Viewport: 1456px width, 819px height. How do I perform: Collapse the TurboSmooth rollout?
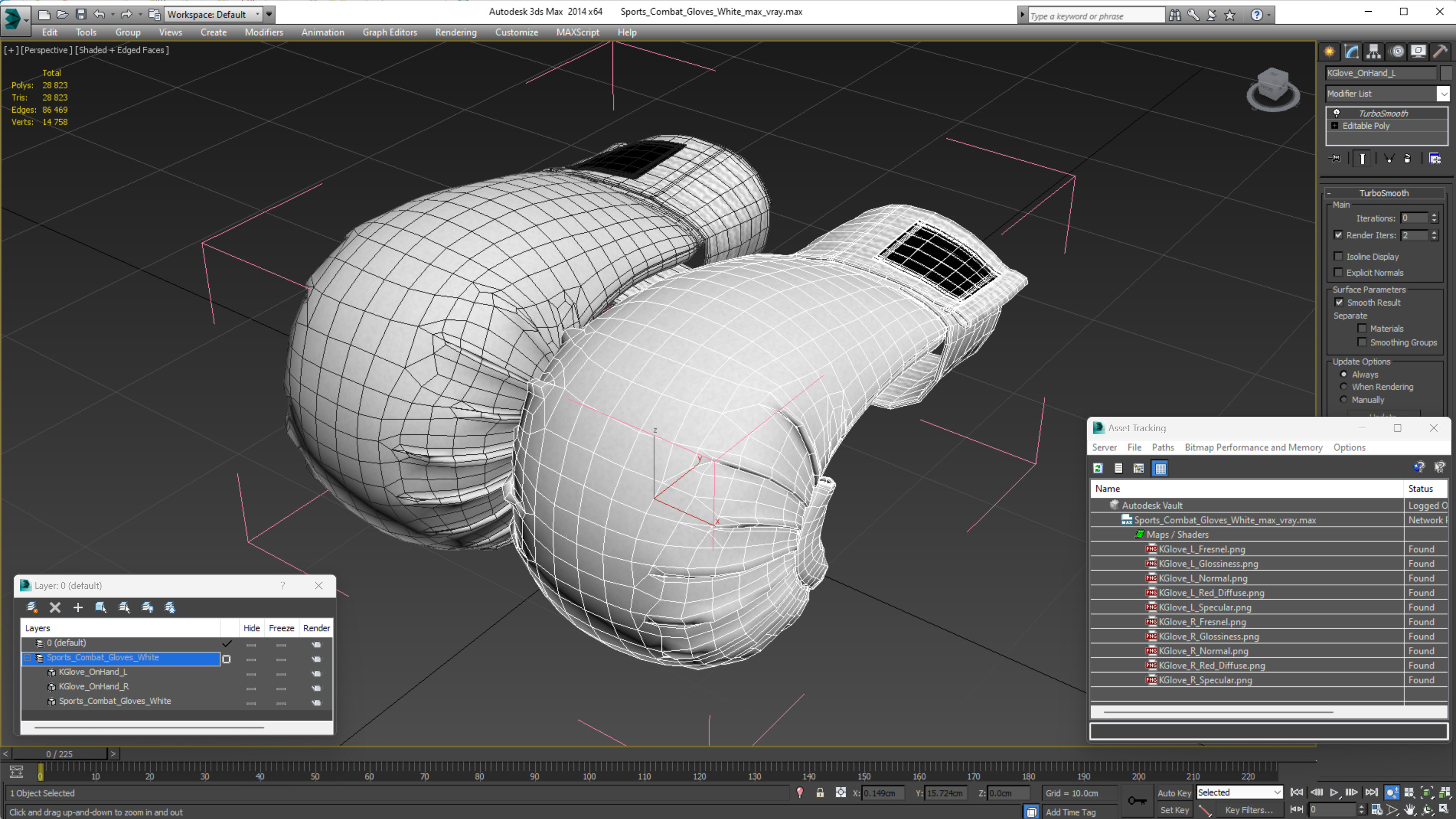coord(1329,193)
